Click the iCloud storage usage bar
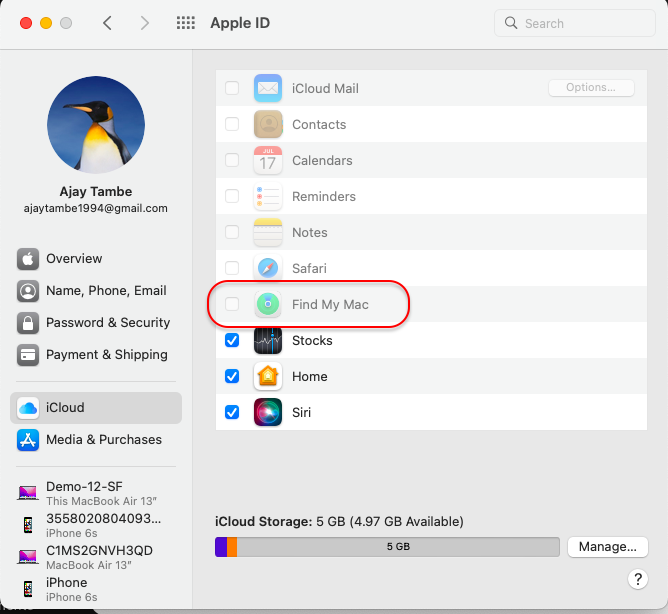This screenshot has width=668, height=614. pyautogui.click(x=387, y=547)
